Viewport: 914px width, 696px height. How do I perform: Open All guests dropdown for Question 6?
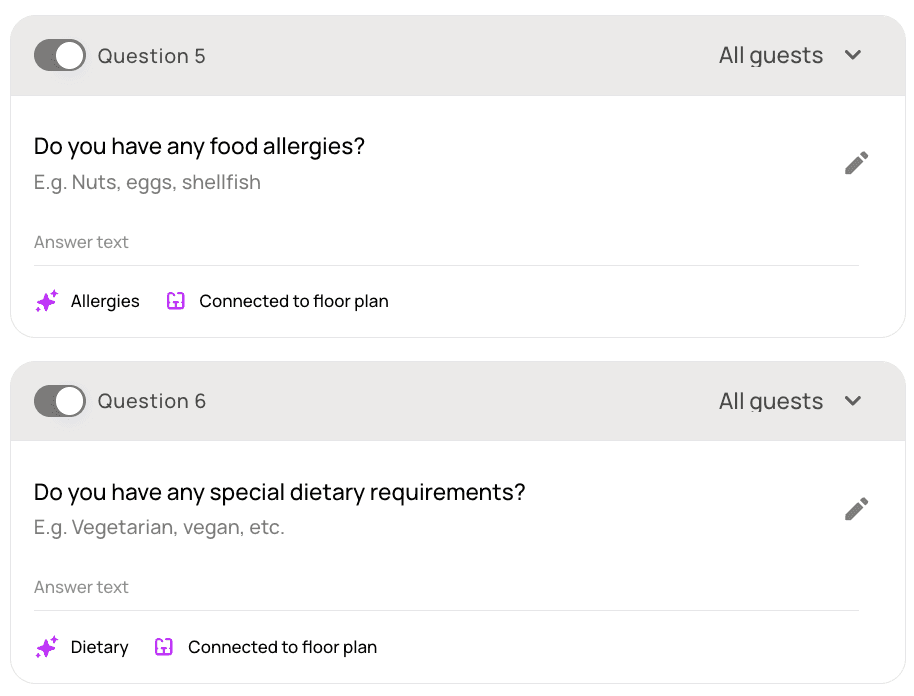[x=771, y=402]
